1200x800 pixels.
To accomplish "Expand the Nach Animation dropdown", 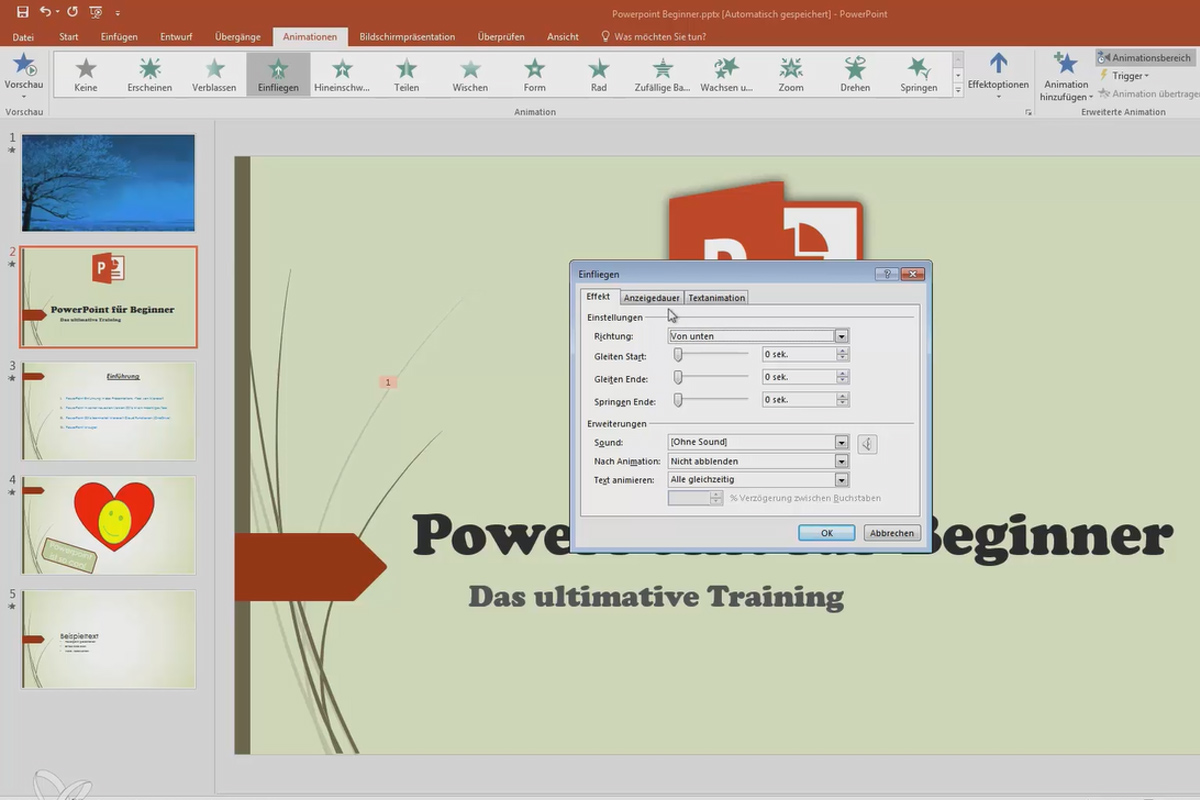I will coord(841,460).
